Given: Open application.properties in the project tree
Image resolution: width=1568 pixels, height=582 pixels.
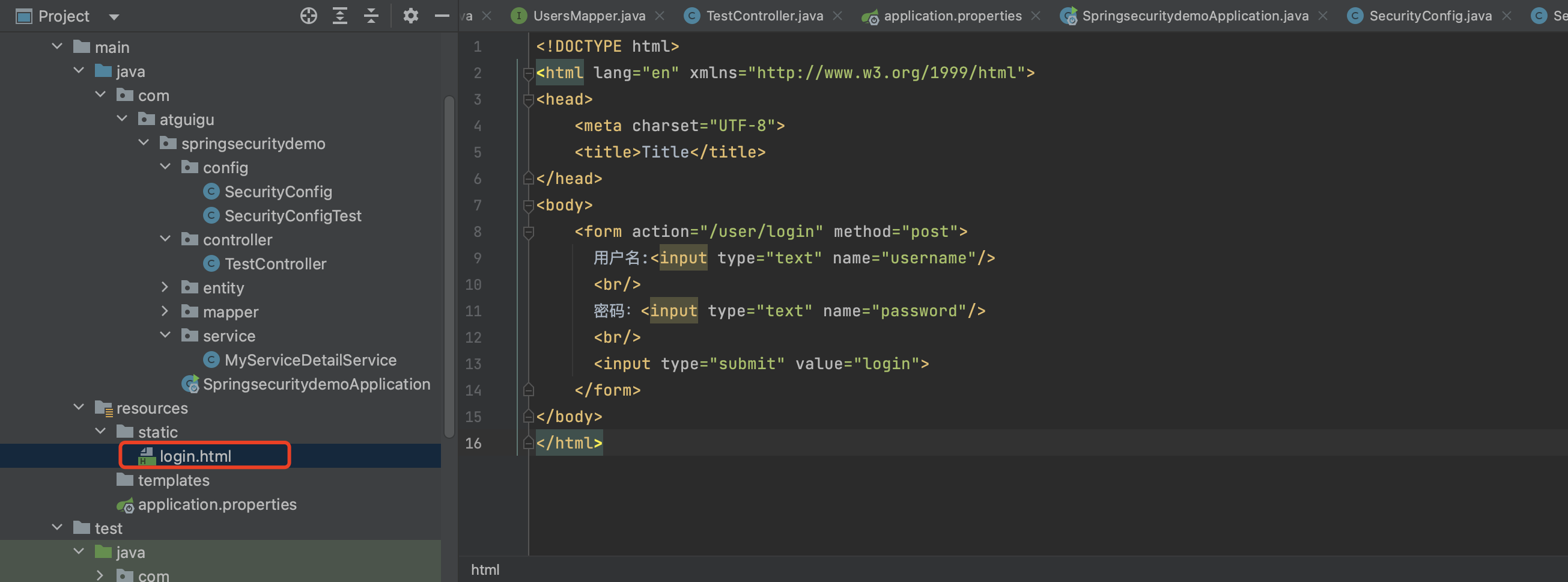Looking at the screenshot, I should click(x=217, y=504).
